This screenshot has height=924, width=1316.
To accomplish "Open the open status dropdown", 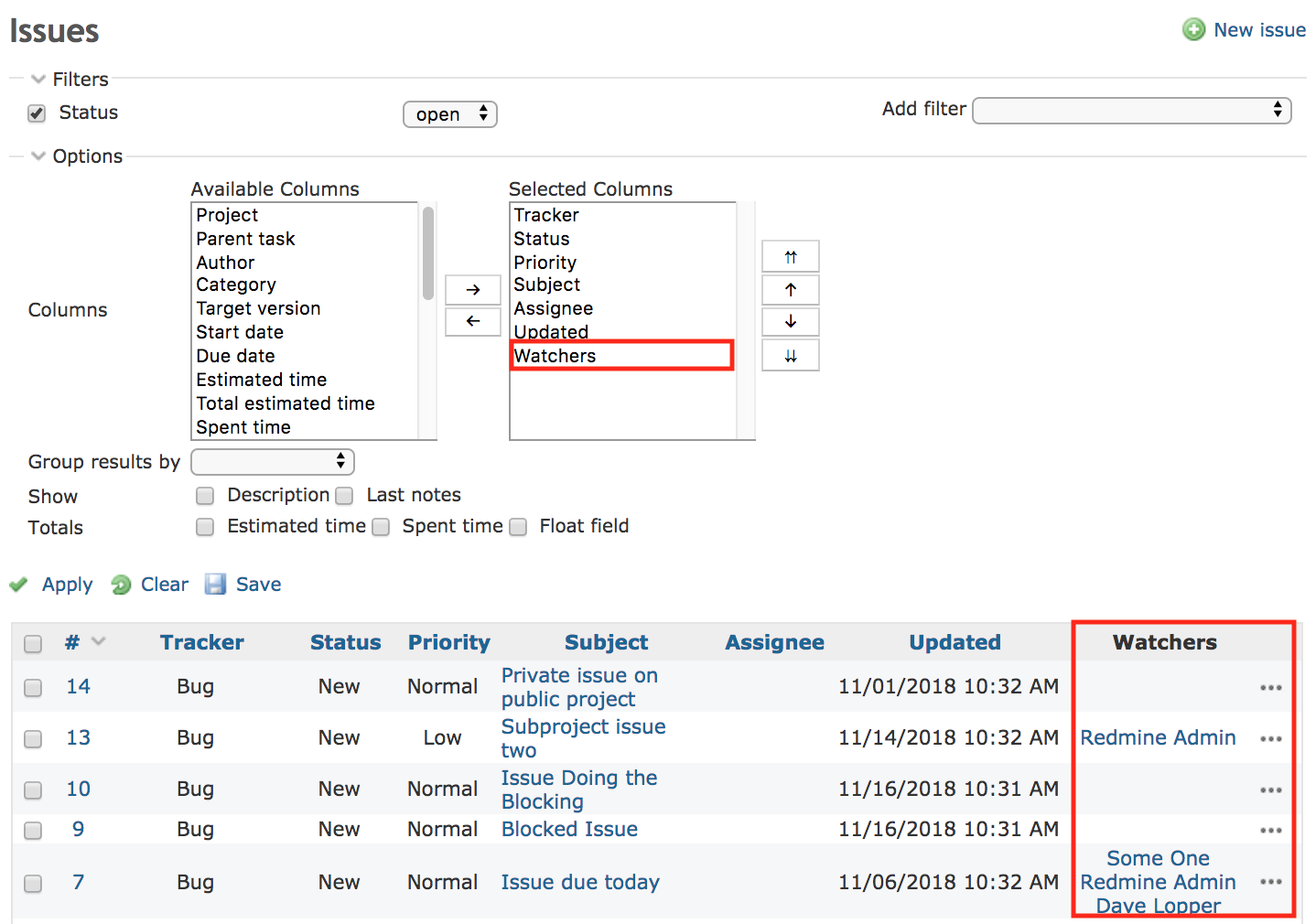I will [449, 113].
